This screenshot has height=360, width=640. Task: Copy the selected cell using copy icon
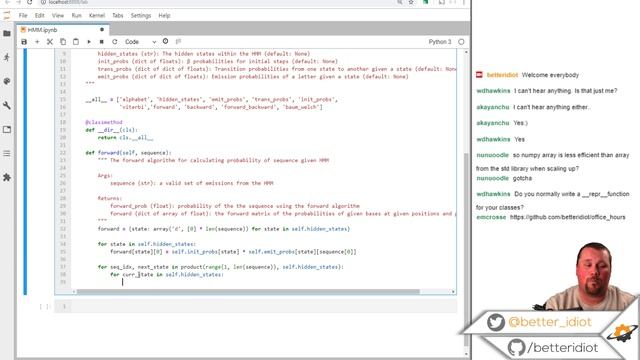[x=63, y=42]
